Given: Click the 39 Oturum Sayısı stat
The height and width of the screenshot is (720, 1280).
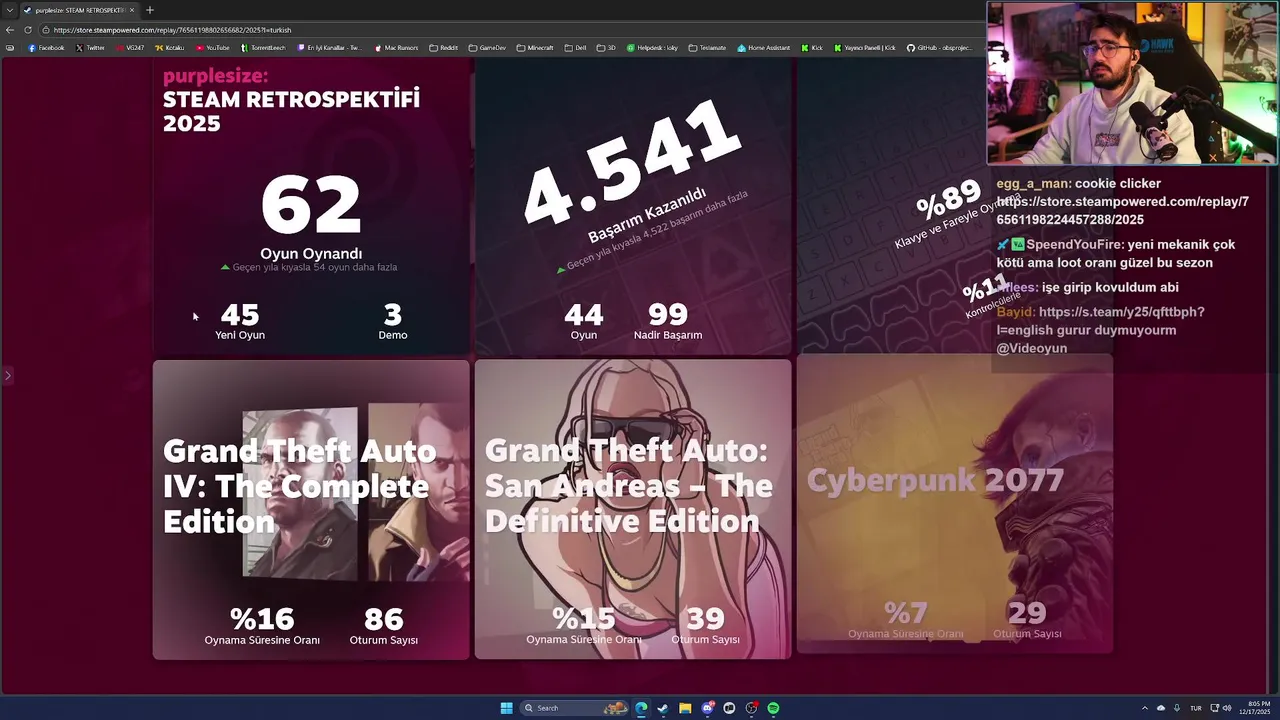Looking at the screenshot, I should click(x=705, y=627).
